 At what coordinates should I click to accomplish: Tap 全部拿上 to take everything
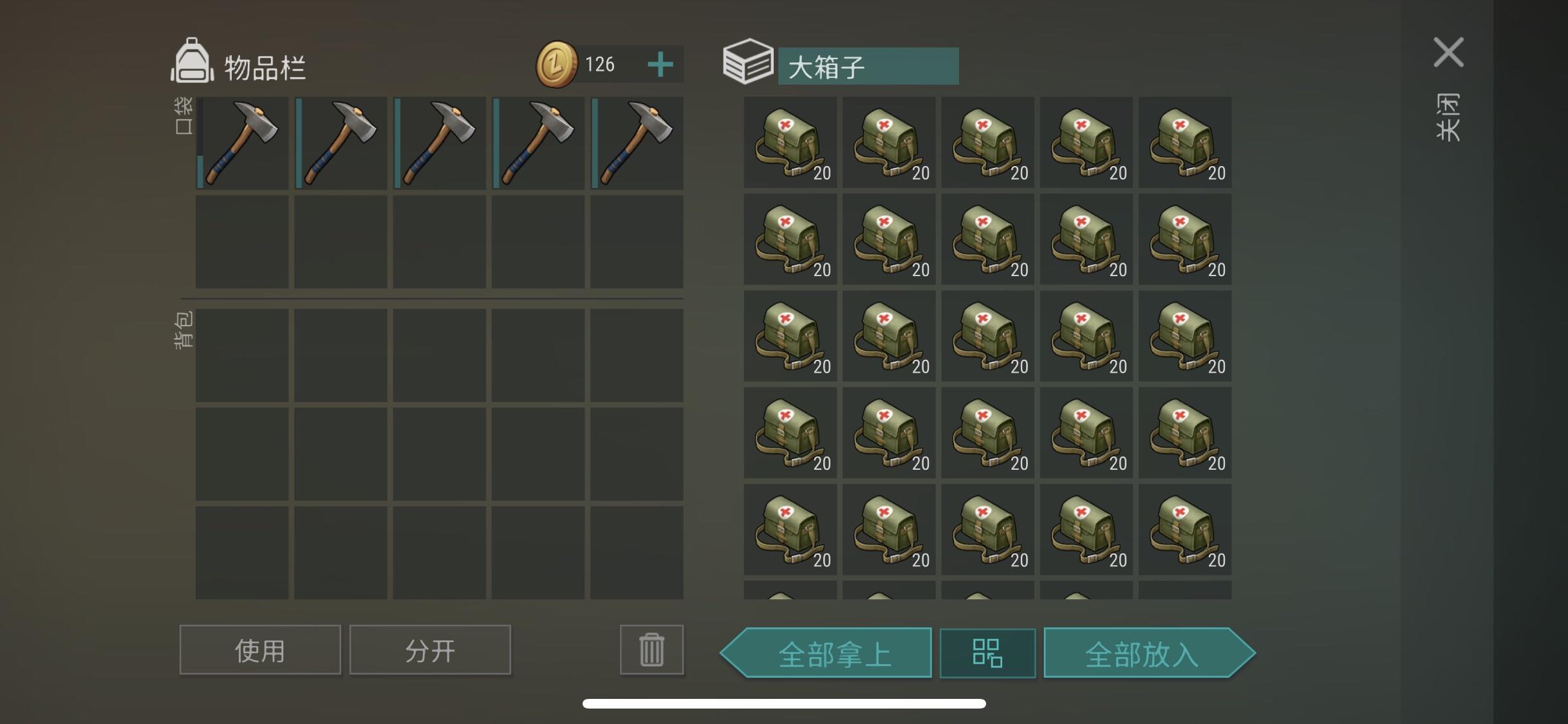point(826,653)
